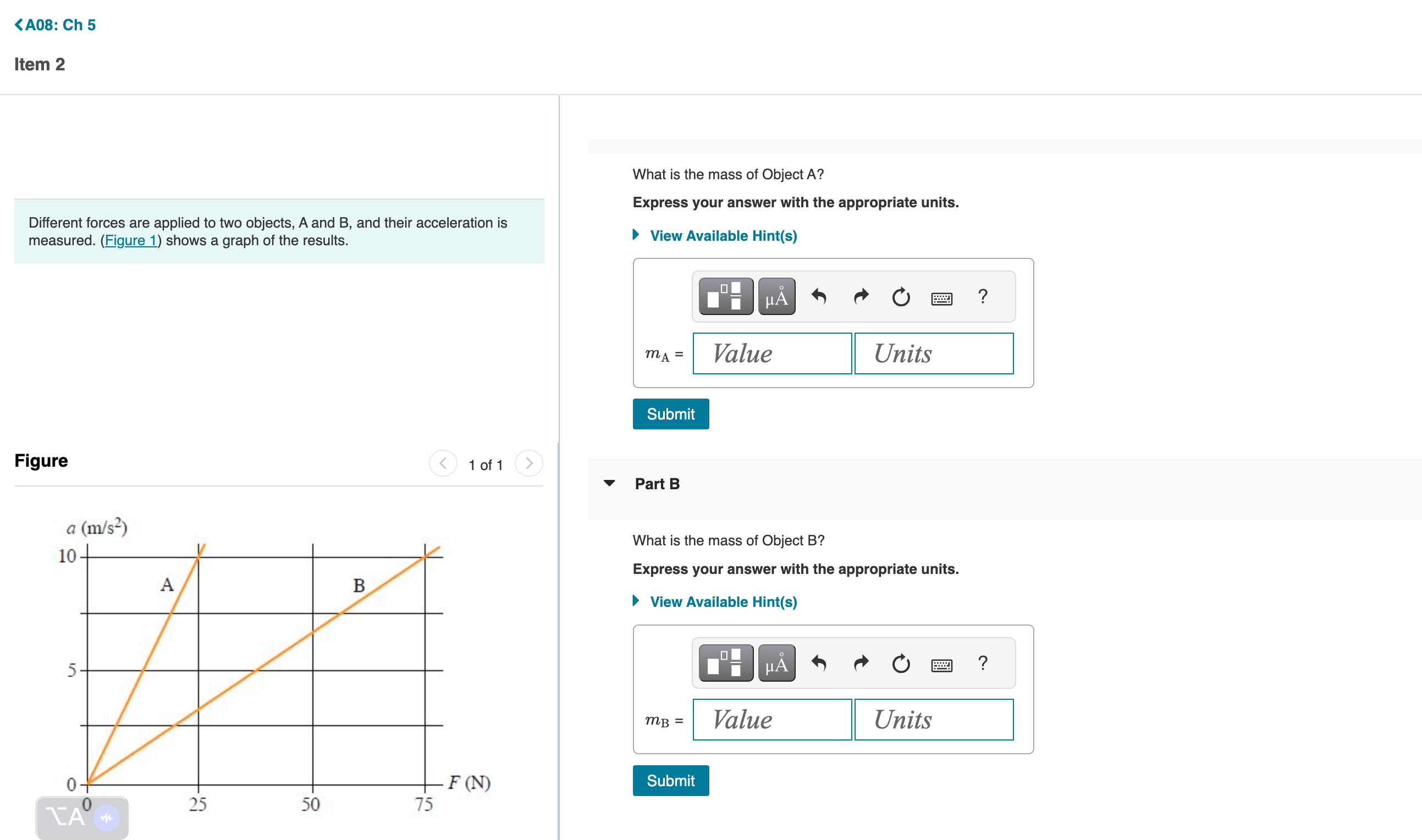Go to previous figure with left arrow

tap(443, 463)
